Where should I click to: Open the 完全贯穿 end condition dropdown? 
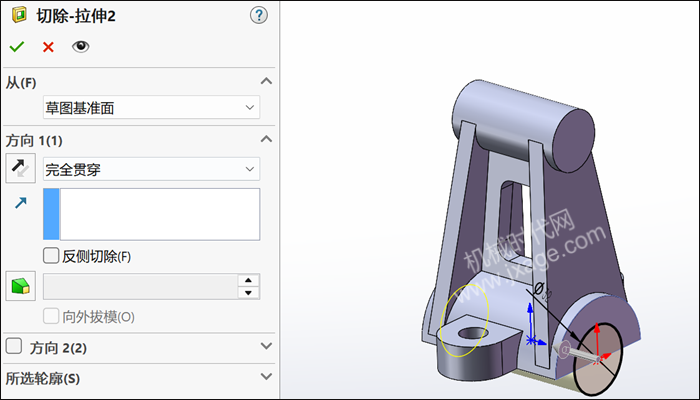click(150, 169)
